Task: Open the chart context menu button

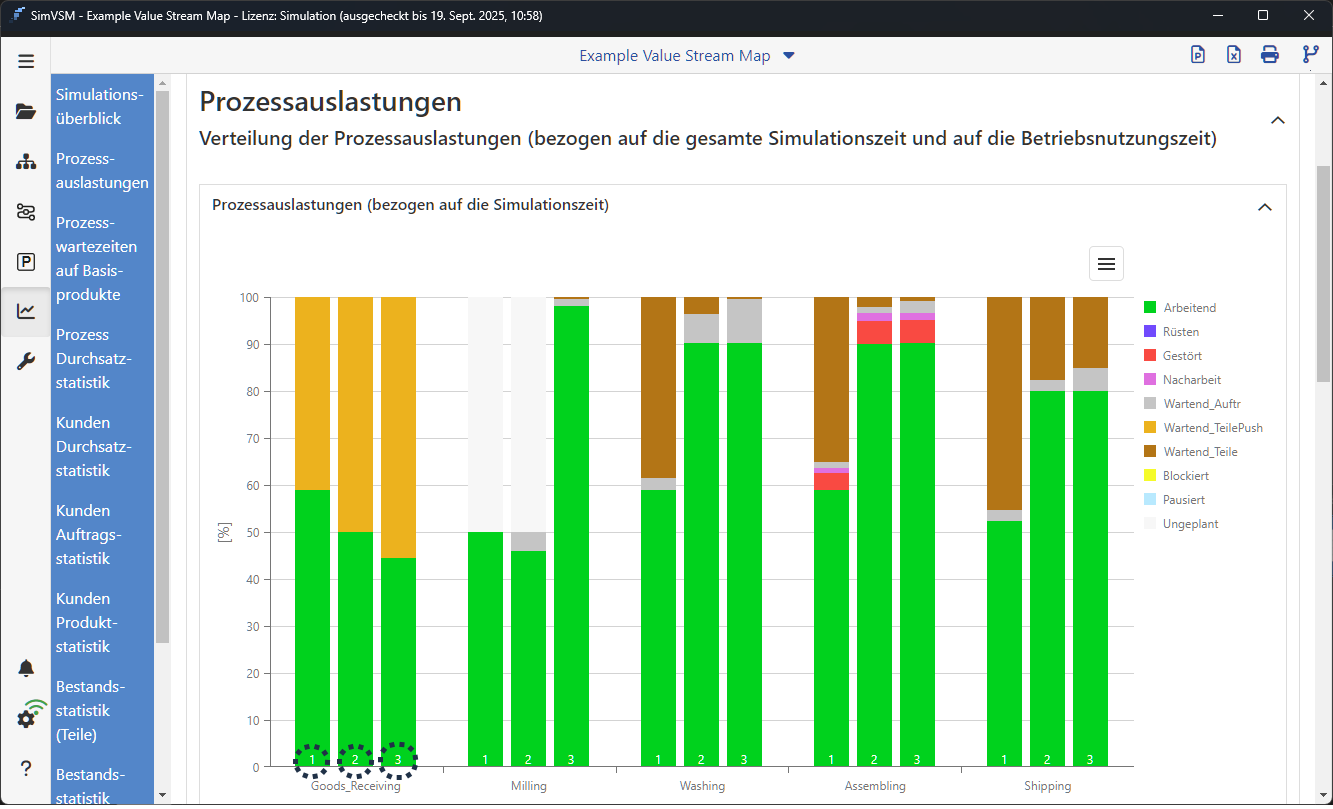Action: tap(1105, 263)
